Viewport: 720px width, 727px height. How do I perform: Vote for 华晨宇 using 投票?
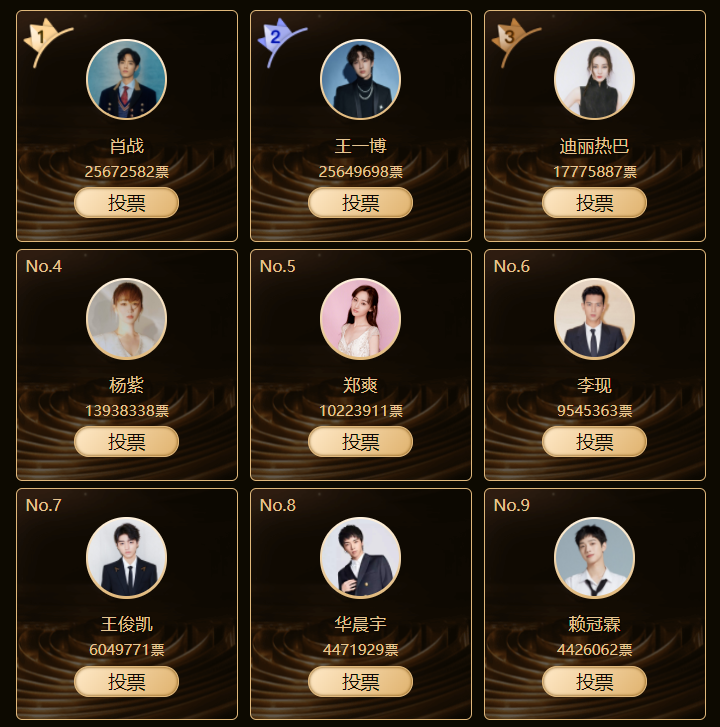tap(361, 681)
